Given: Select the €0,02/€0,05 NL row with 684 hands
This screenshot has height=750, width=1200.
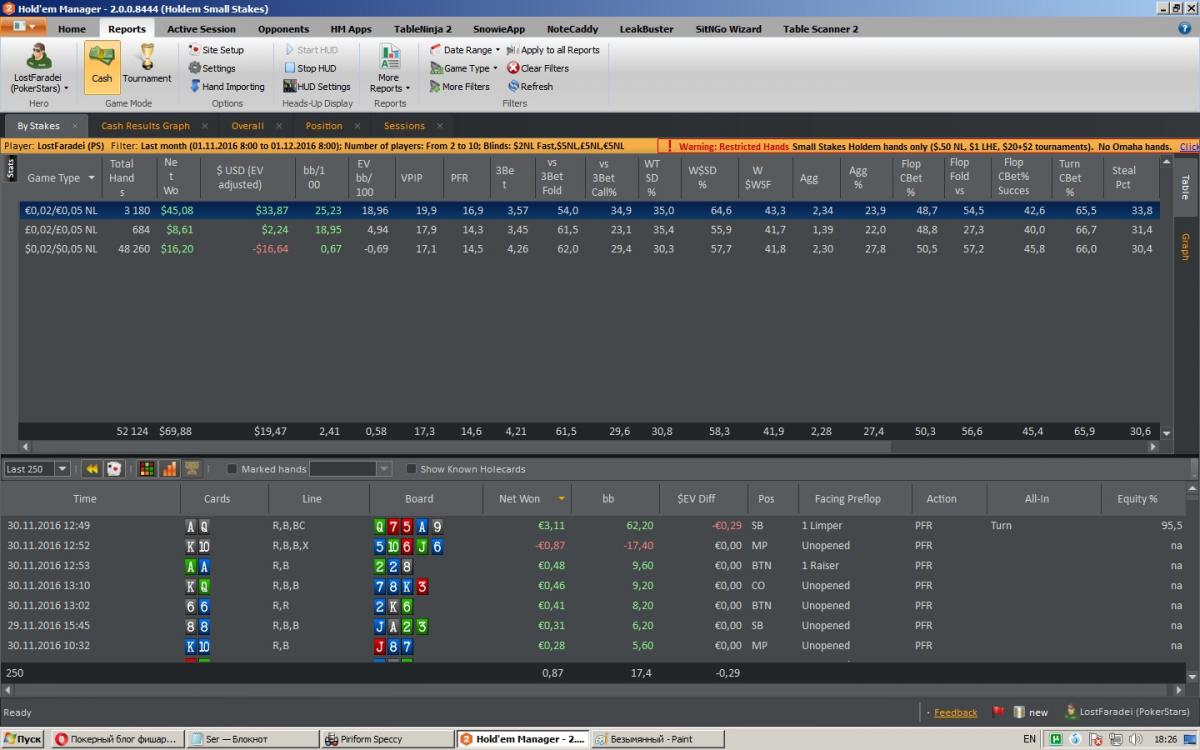Looking at the screenshot, I should 588,229.
